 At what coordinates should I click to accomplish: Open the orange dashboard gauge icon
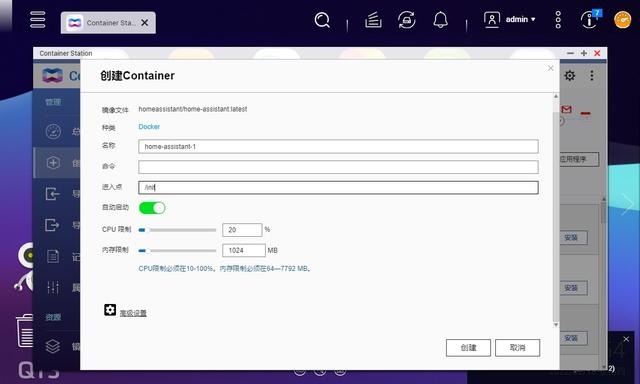622,20
